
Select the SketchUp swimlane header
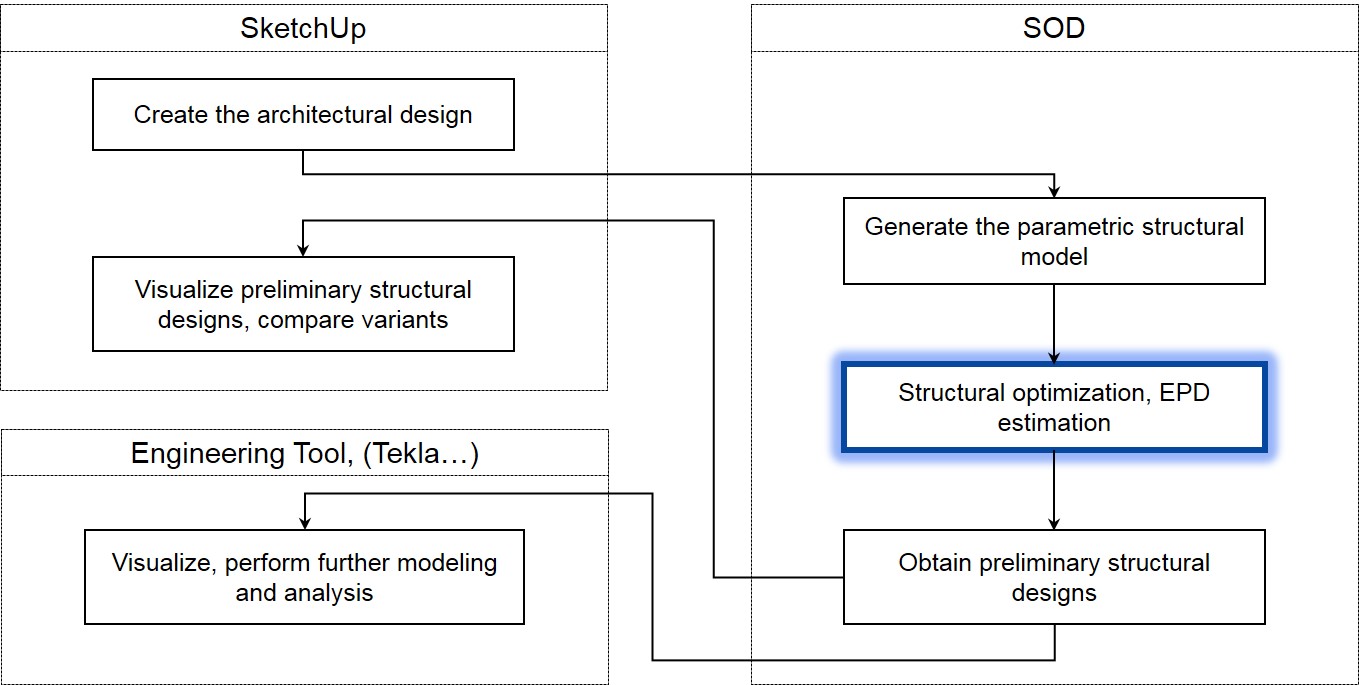click(x=303, y=28)
